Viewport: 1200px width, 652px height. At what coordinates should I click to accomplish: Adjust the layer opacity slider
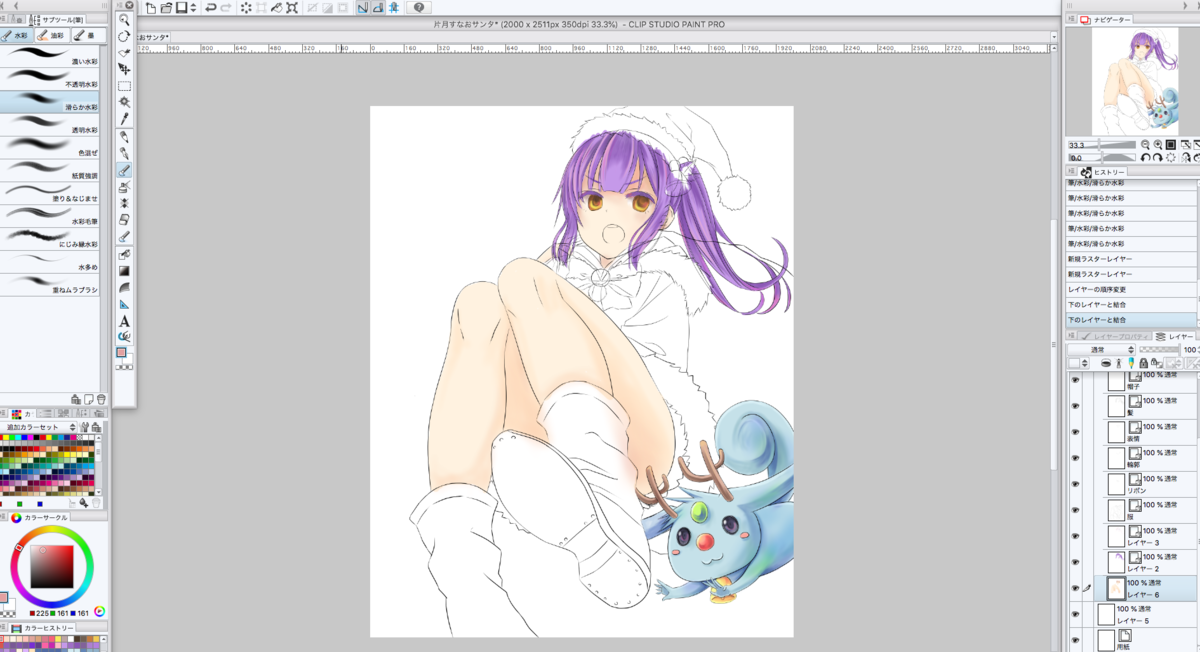pyautogui.click(x=1161, y=350)
